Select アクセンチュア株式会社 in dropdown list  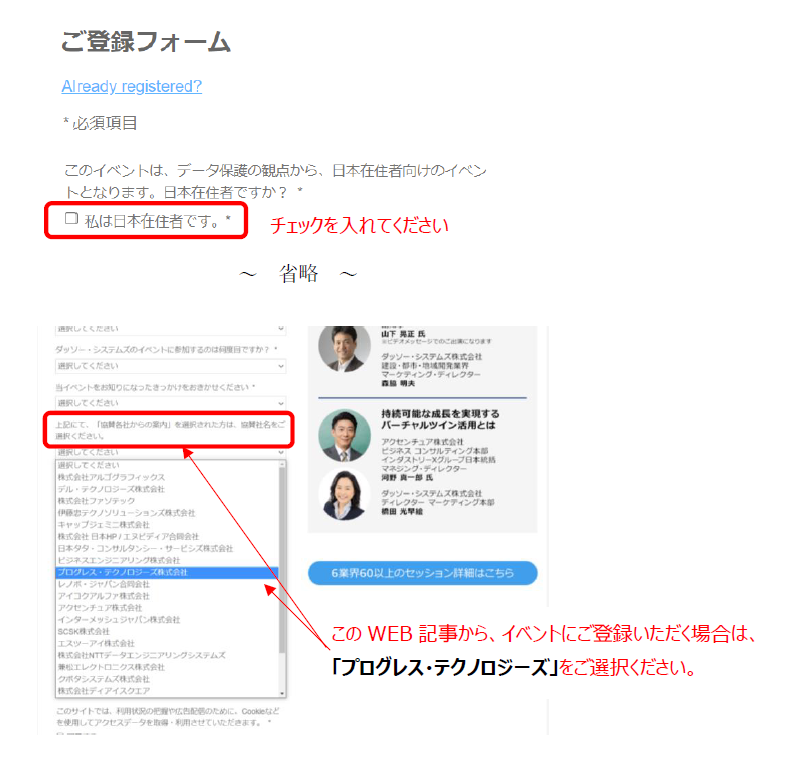pyautogui.click(x=167, y=608)
